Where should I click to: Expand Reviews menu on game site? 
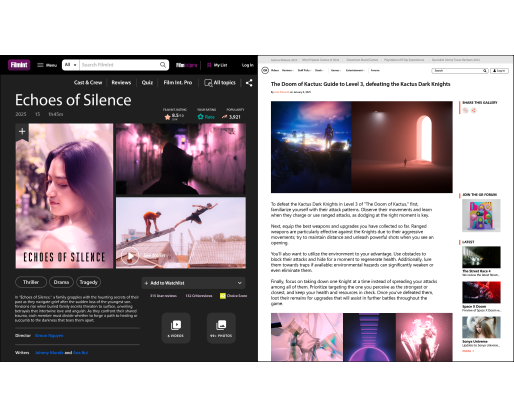click(288, 70)
